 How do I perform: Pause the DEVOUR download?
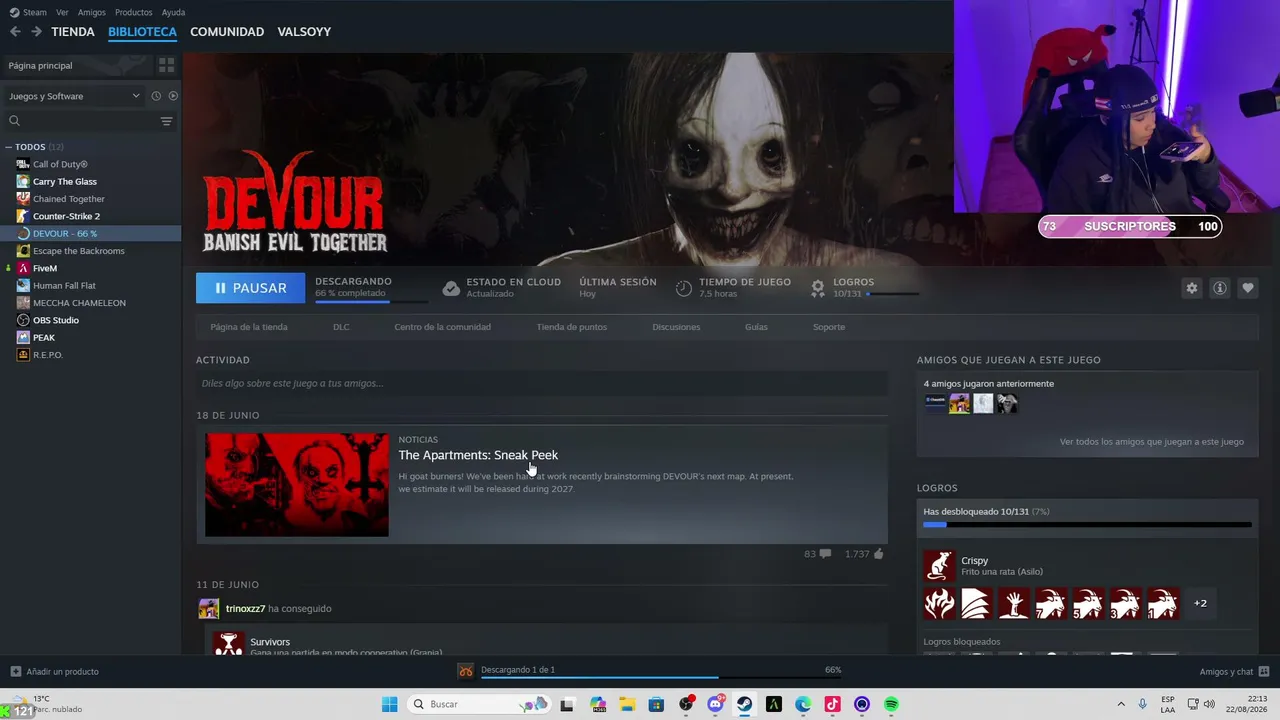click(x=250, y=288)
